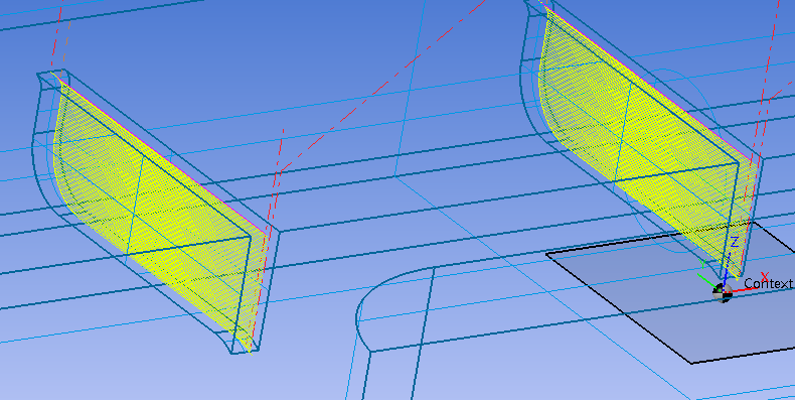The height and width of the screenshot is (400, 795).
Task: Click the red X axis label
Action: tap(765, 276)
